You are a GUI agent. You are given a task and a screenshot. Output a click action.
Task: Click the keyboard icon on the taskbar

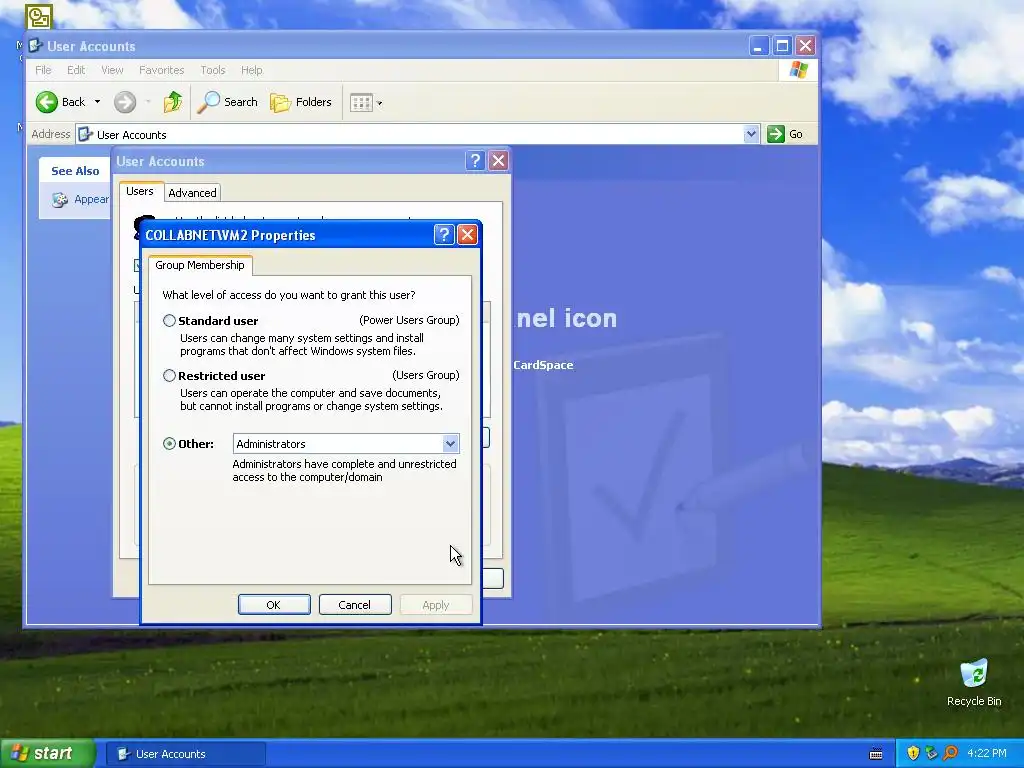tap(876, 754)
